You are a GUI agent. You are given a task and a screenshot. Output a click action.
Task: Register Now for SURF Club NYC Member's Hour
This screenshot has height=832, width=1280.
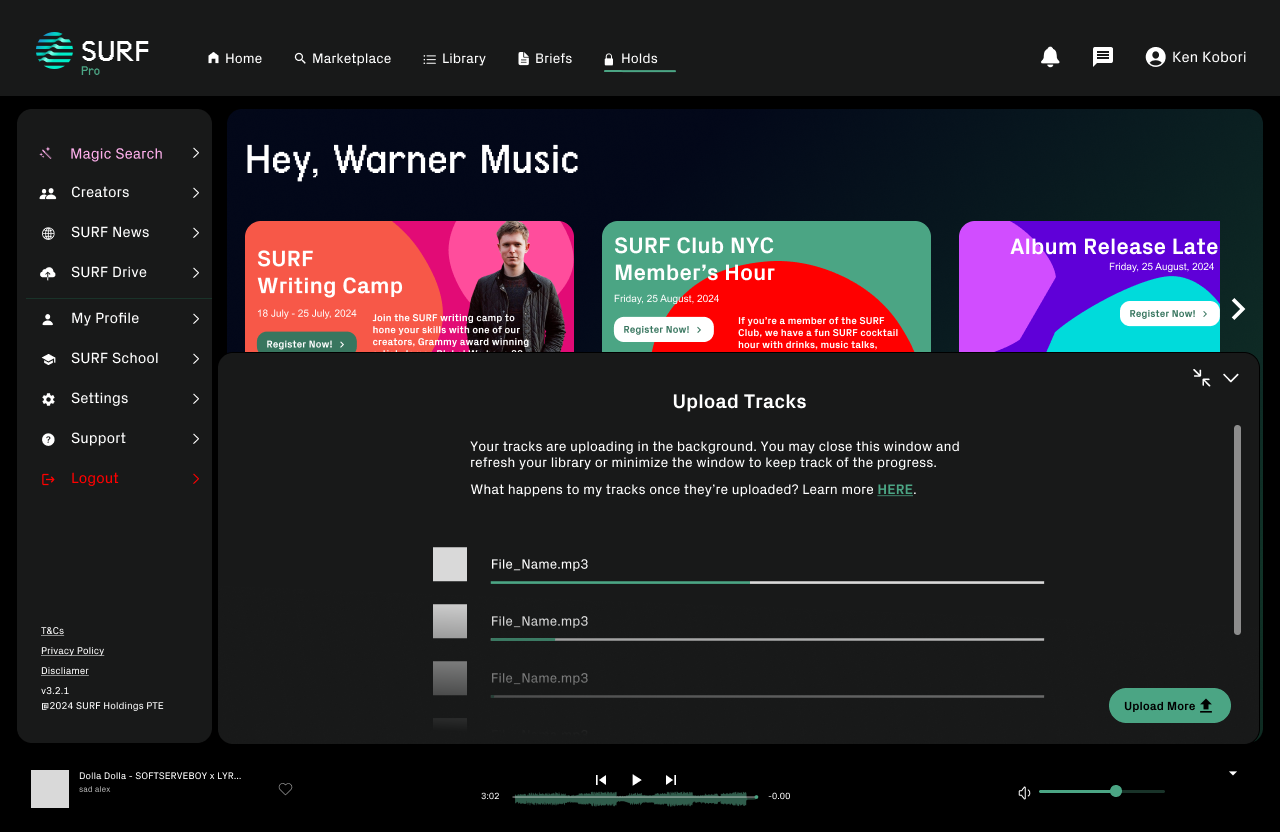[663, 330]
